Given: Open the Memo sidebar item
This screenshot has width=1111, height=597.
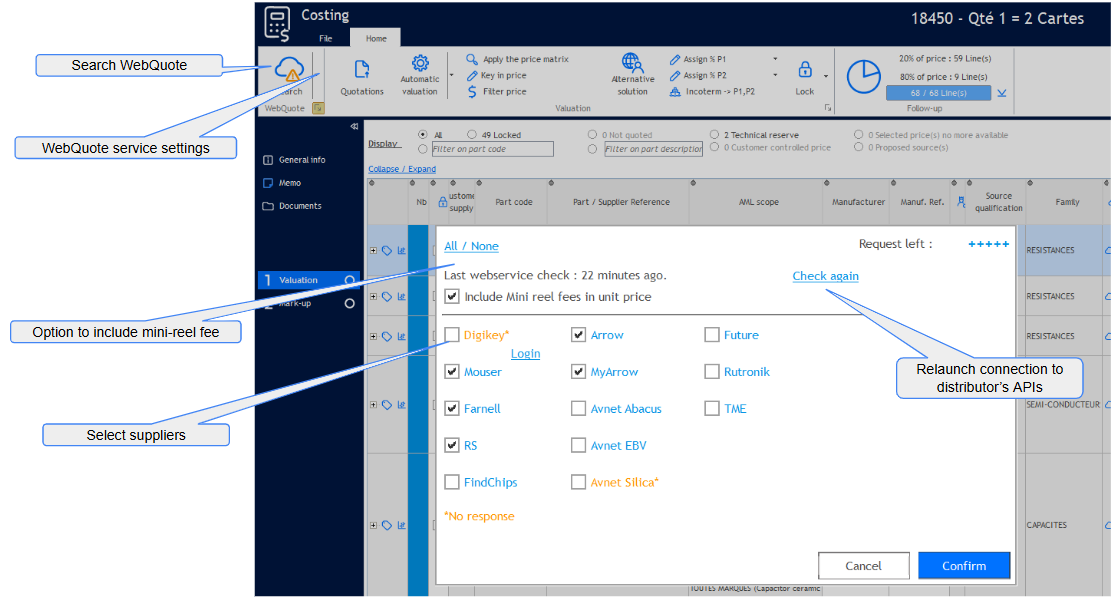Looking at the screenshot, I should (289, 183).
